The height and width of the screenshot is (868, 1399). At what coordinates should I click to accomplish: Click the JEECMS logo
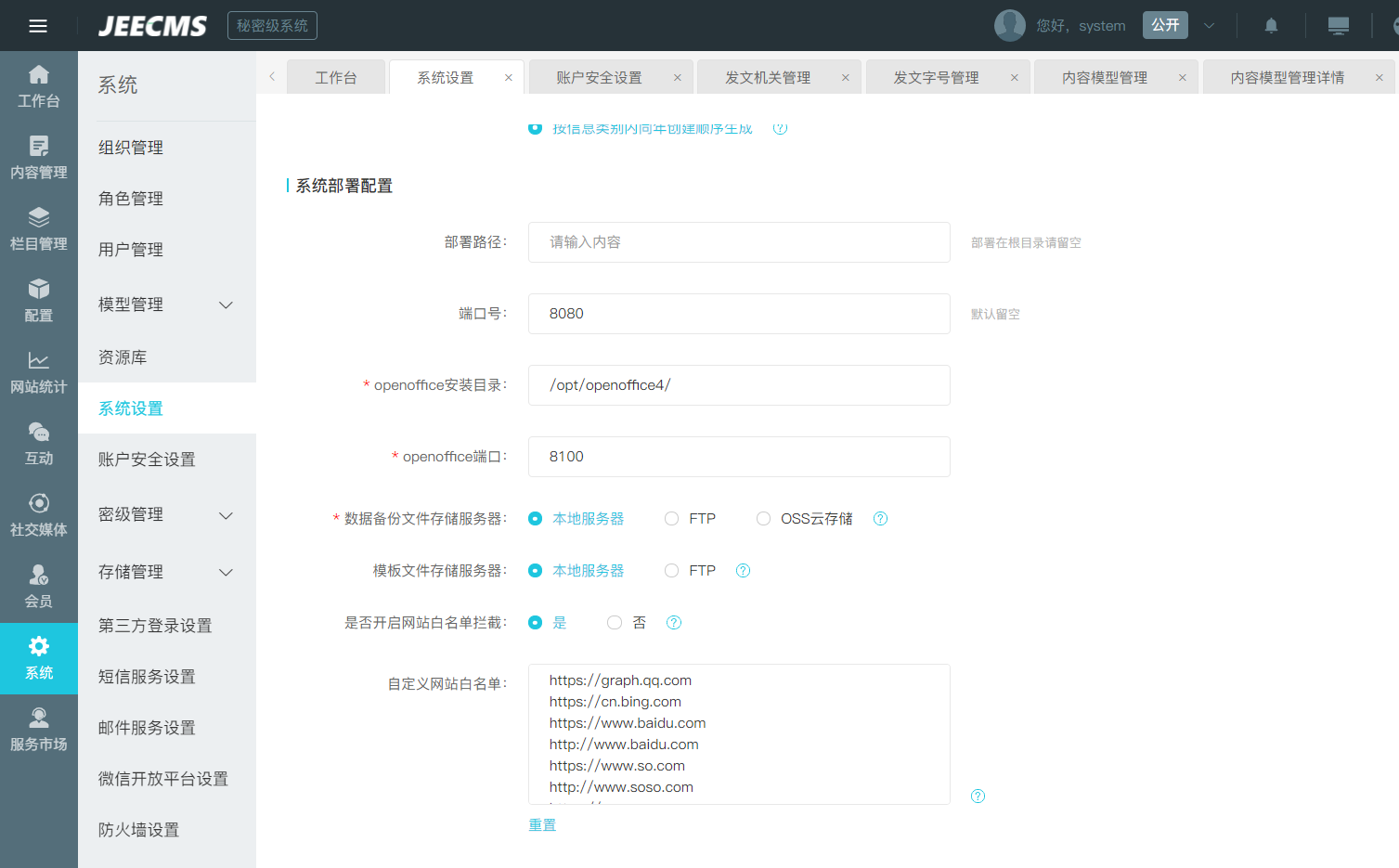pos(153,26)
